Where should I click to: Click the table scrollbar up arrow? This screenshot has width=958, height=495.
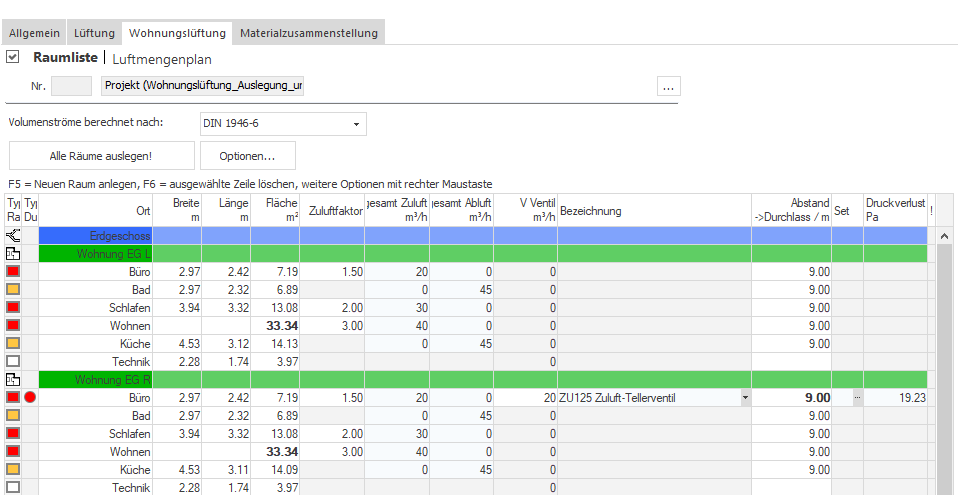944,236
